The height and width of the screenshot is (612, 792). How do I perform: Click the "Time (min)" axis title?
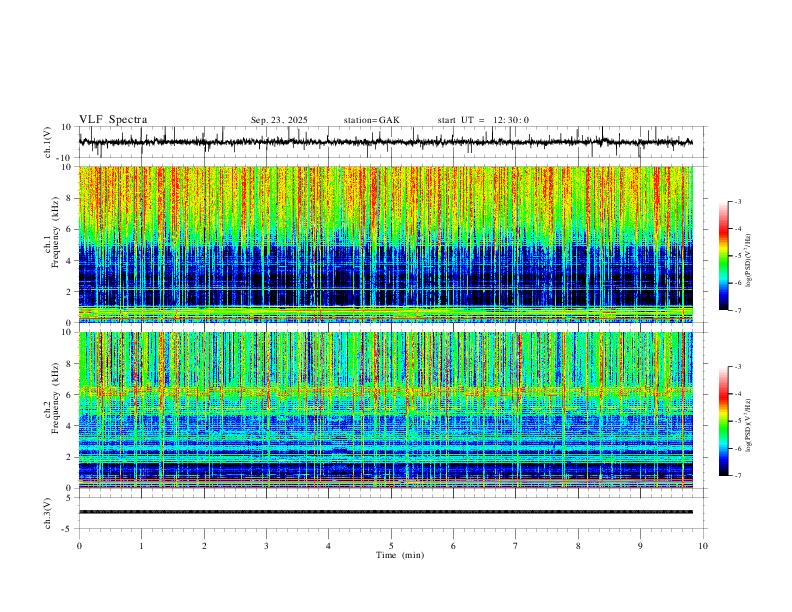400,555
